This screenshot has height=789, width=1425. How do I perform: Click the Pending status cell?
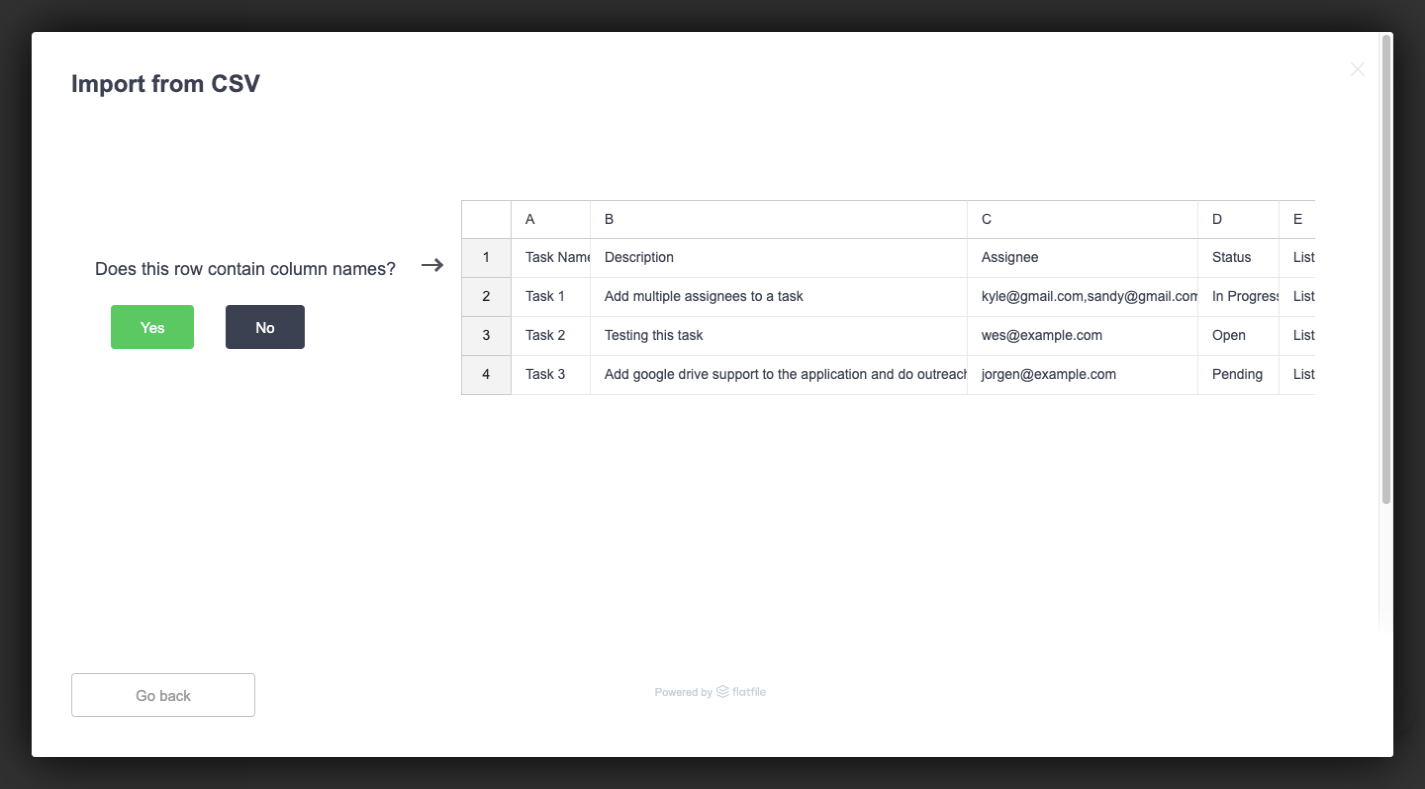[1239, 375]
